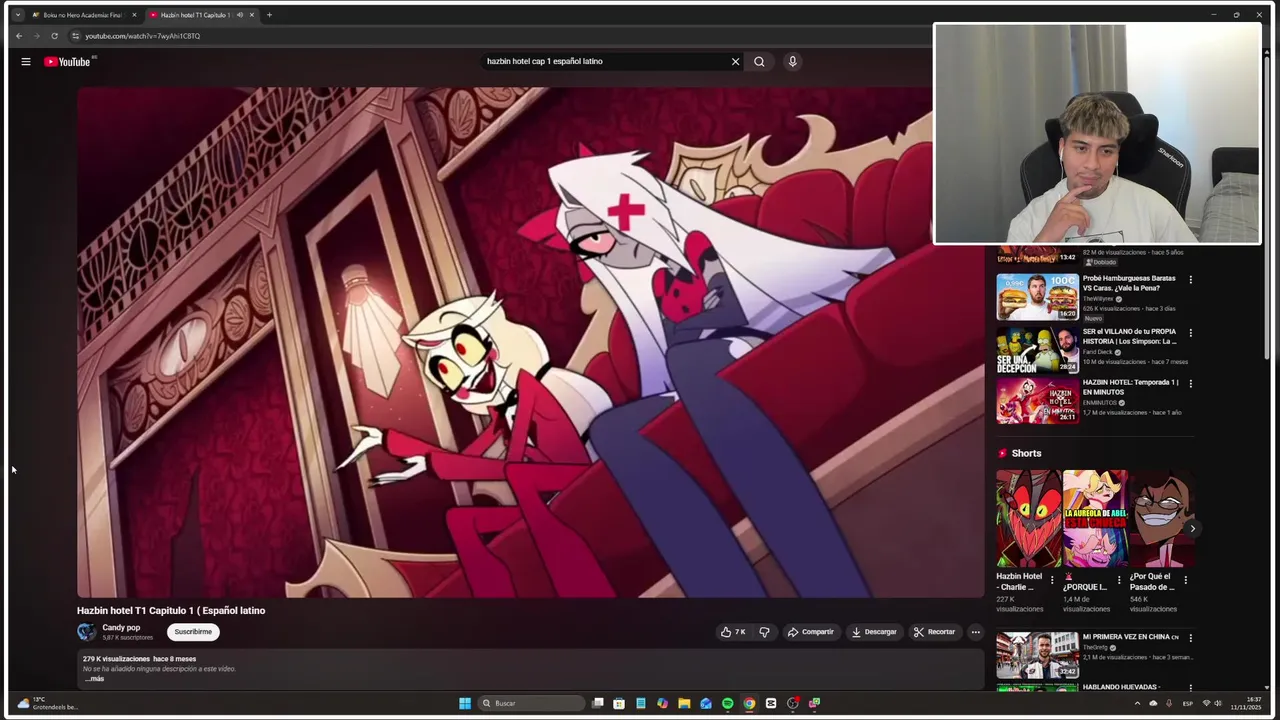Close the Boku no Hero Academia tab

(x=134, y=15)
